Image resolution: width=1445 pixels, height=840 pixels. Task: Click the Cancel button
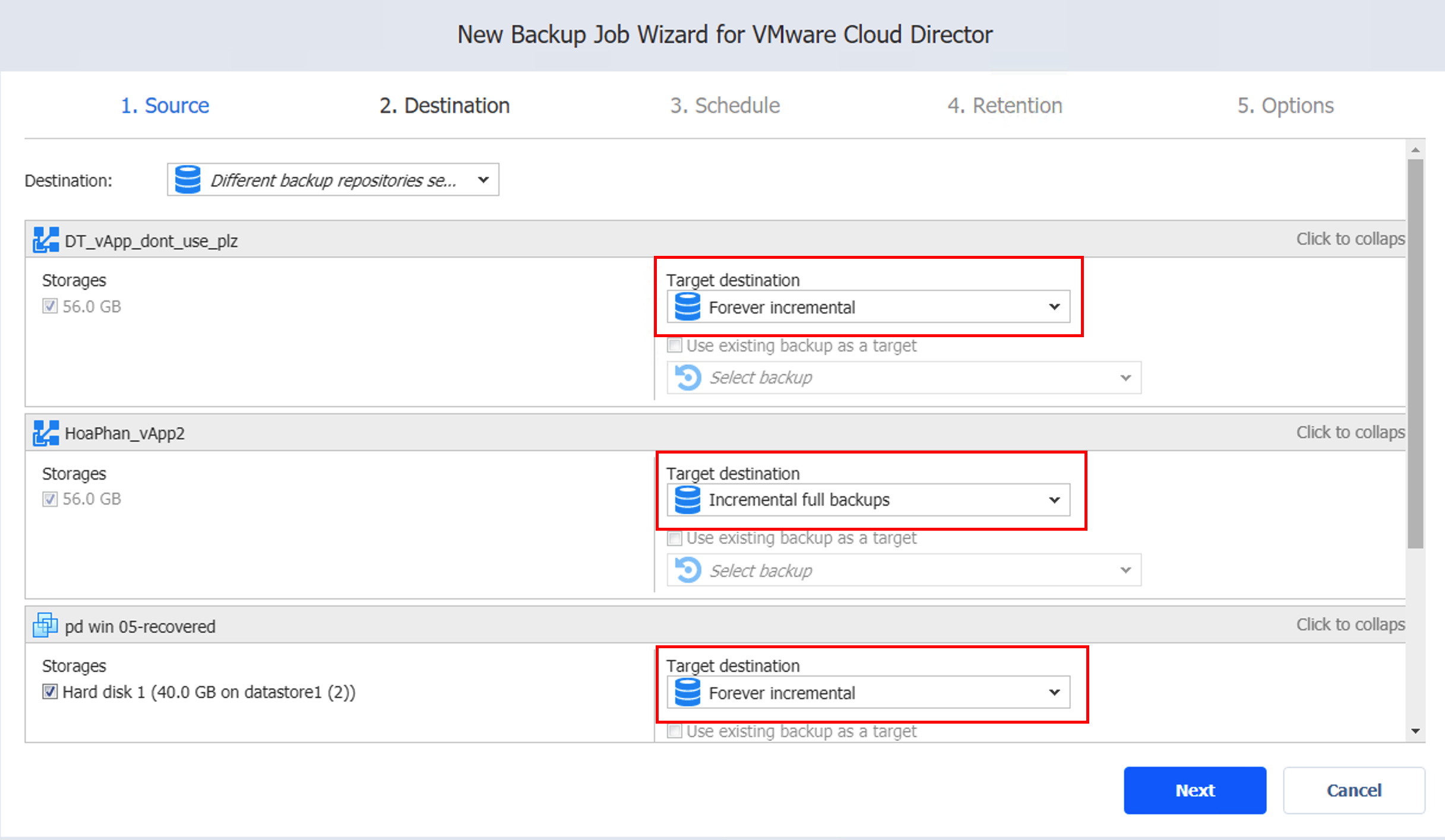(1354, 790)
